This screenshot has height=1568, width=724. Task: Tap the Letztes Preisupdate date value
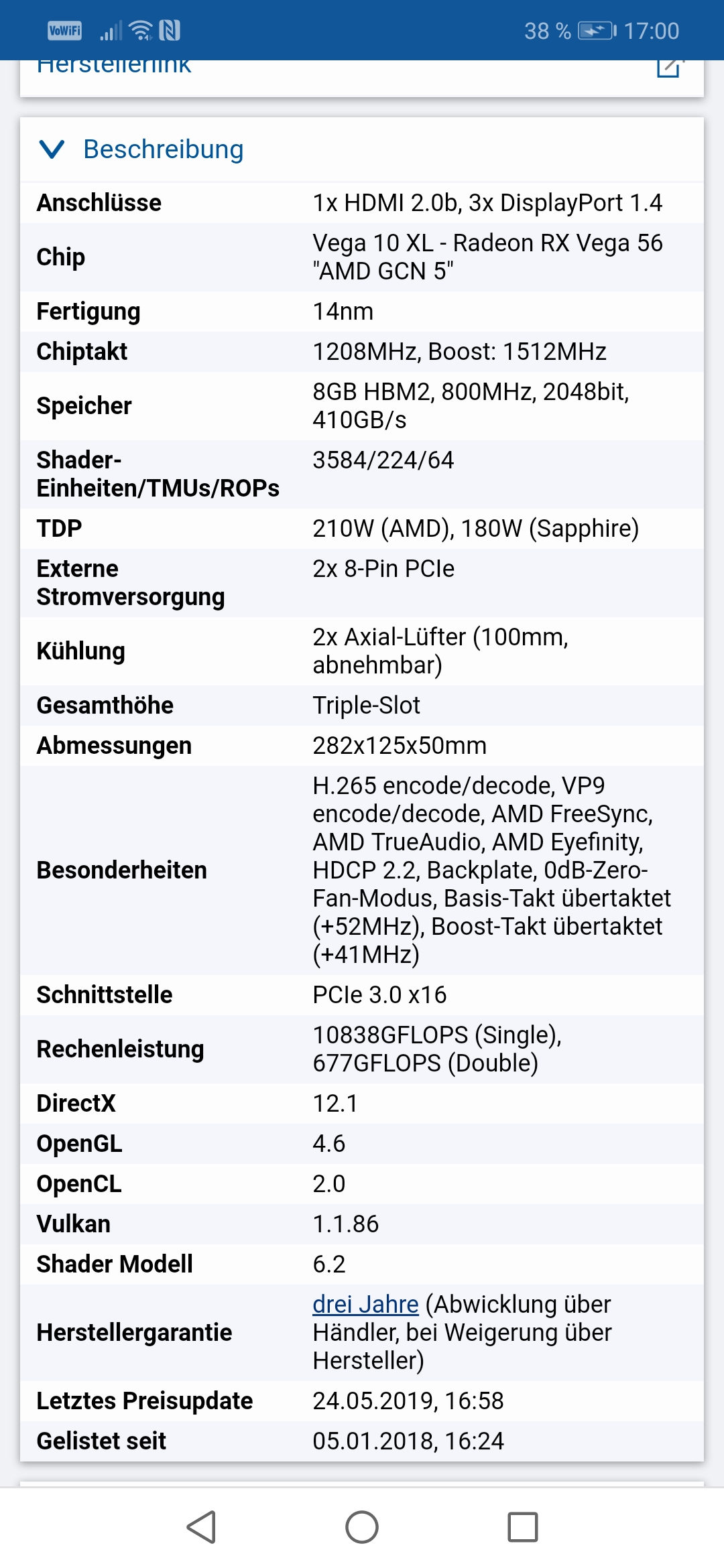coord(408,1400)
